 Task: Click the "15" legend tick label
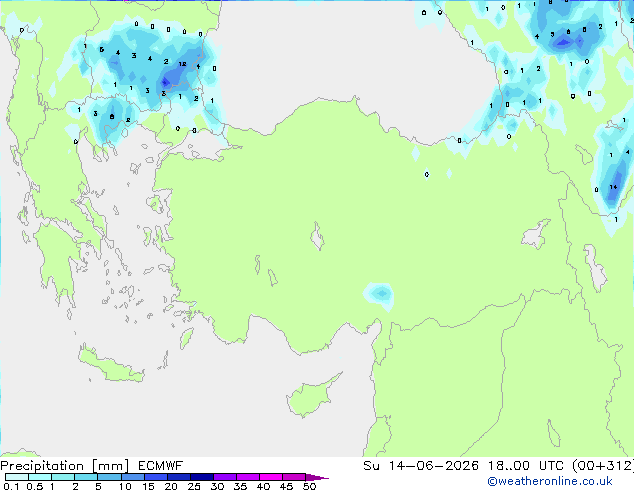(x=148, y=486)
